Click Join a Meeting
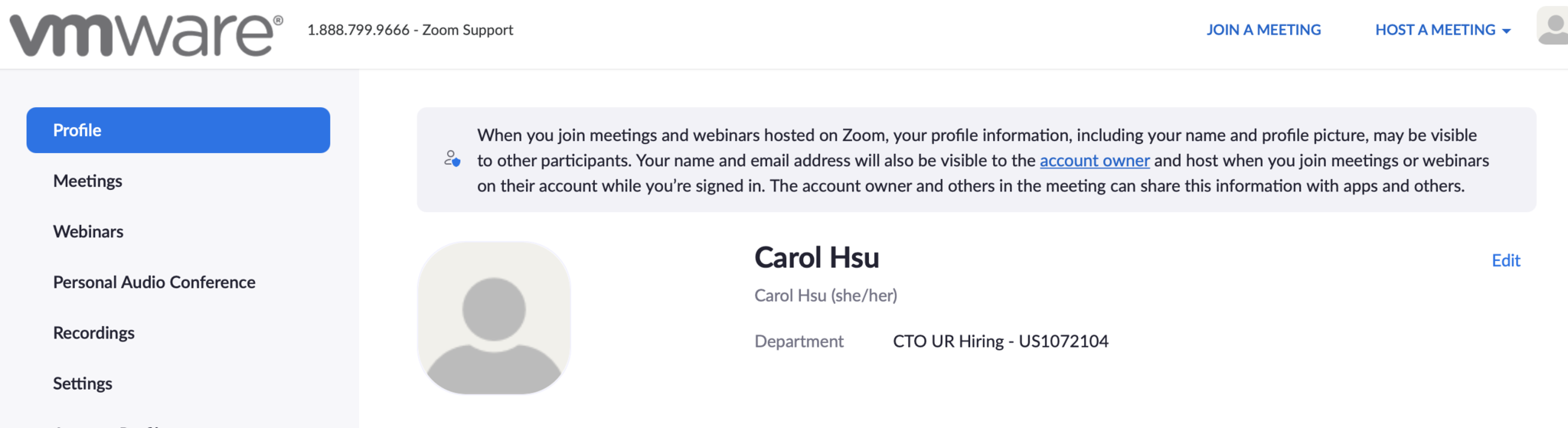This screenshot has width=1568, height=428. (x=1263, y=30)
